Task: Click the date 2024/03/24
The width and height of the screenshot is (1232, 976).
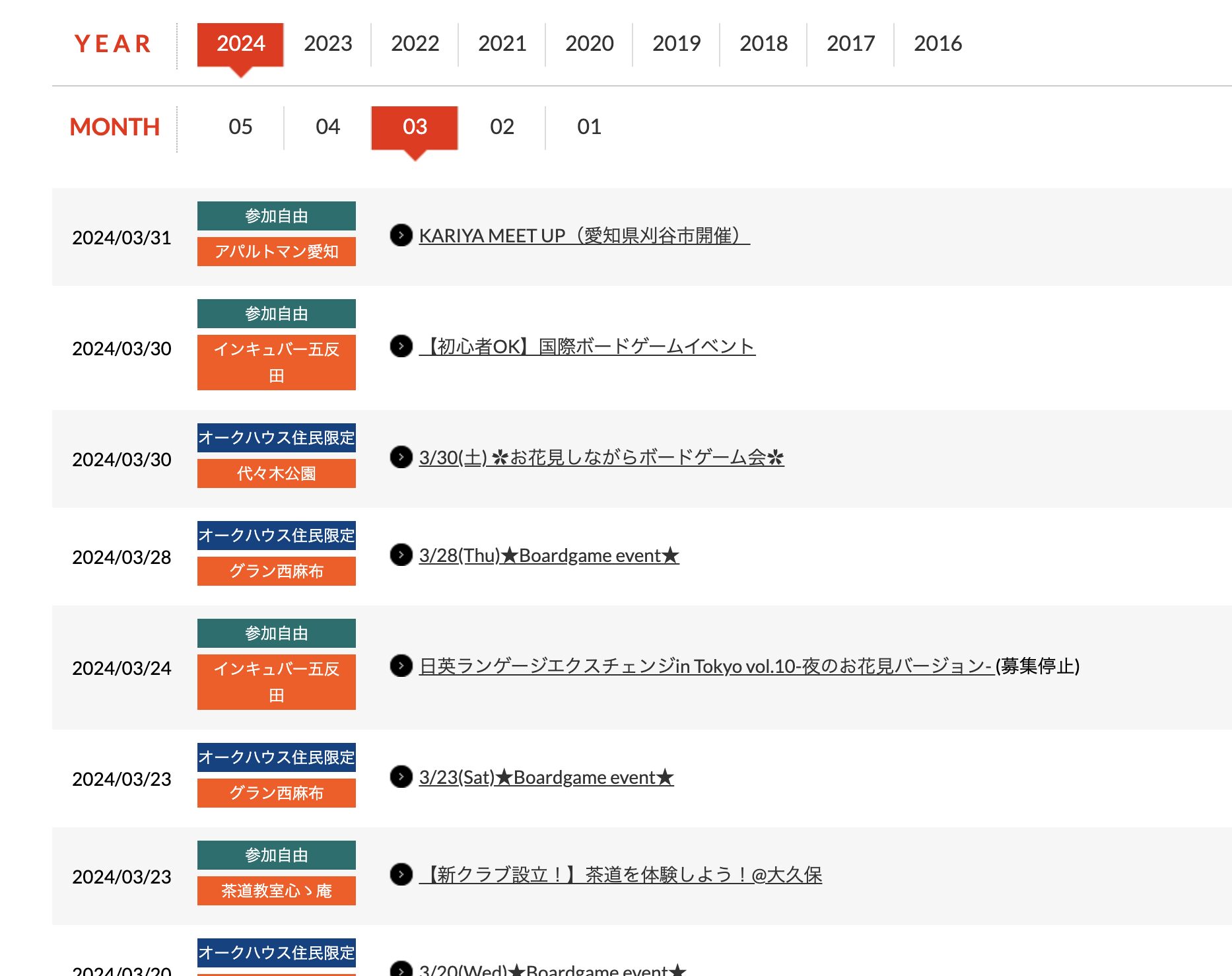Action: click(x=121, y=668)
